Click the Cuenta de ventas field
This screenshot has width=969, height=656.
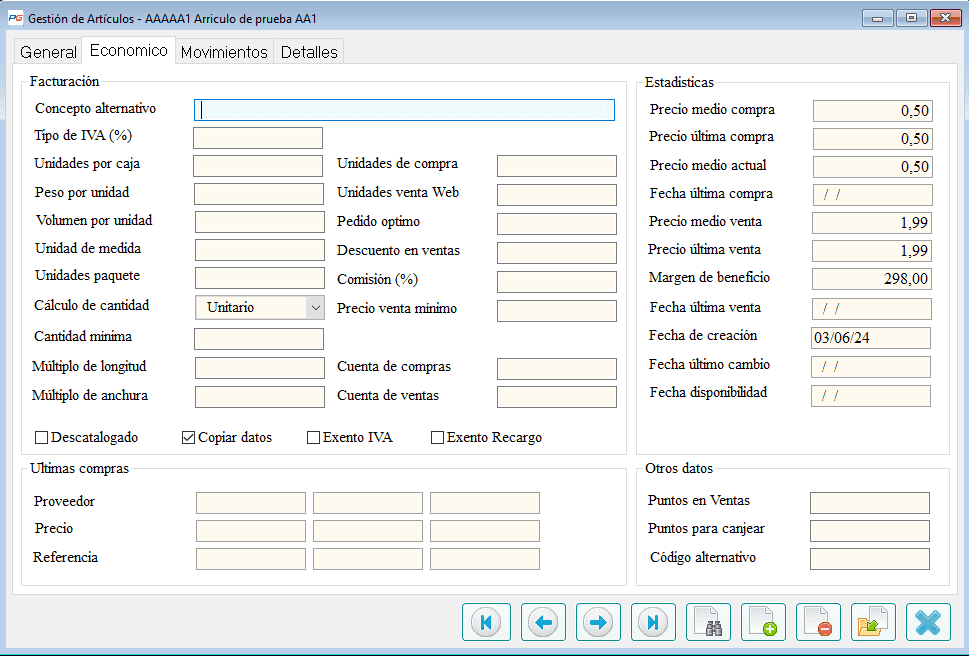click(557, 397)
